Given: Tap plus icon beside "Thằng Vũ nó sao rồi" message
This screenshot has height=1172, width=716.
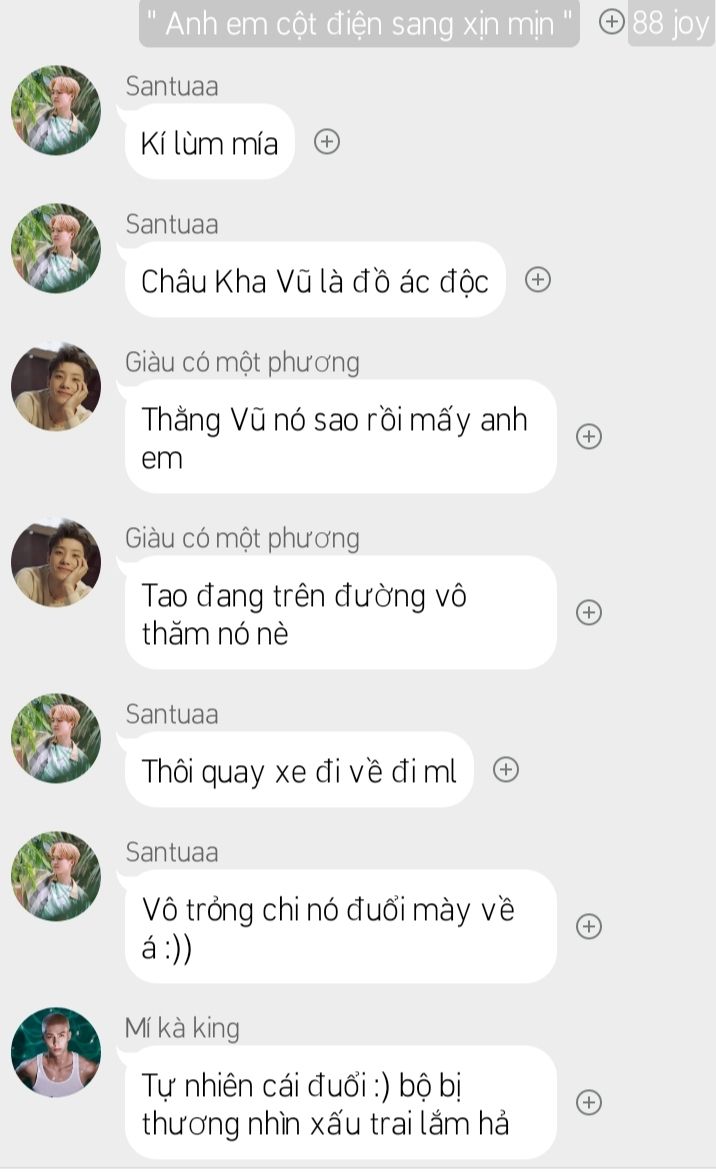Looking at the screenshot, I should (x=589, y=437).
